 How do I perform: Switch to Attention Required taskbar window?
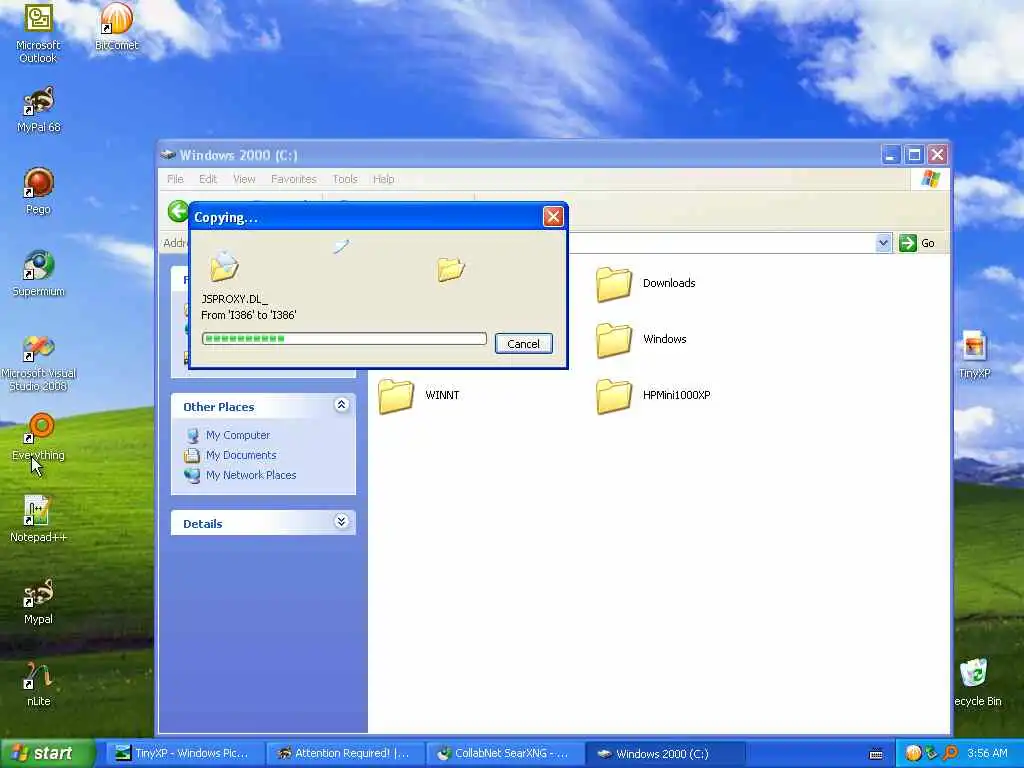345,754
